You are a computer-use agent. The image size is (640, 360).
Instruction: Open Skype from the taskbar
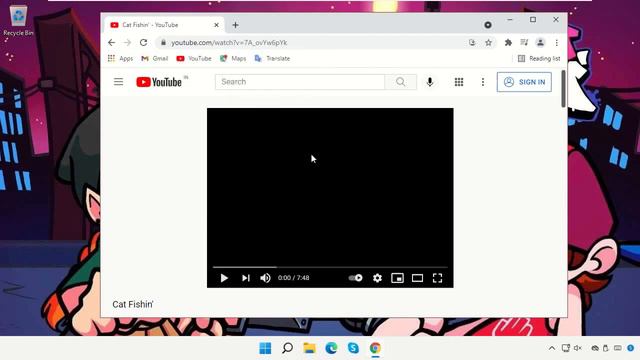[x=353, y=348]
